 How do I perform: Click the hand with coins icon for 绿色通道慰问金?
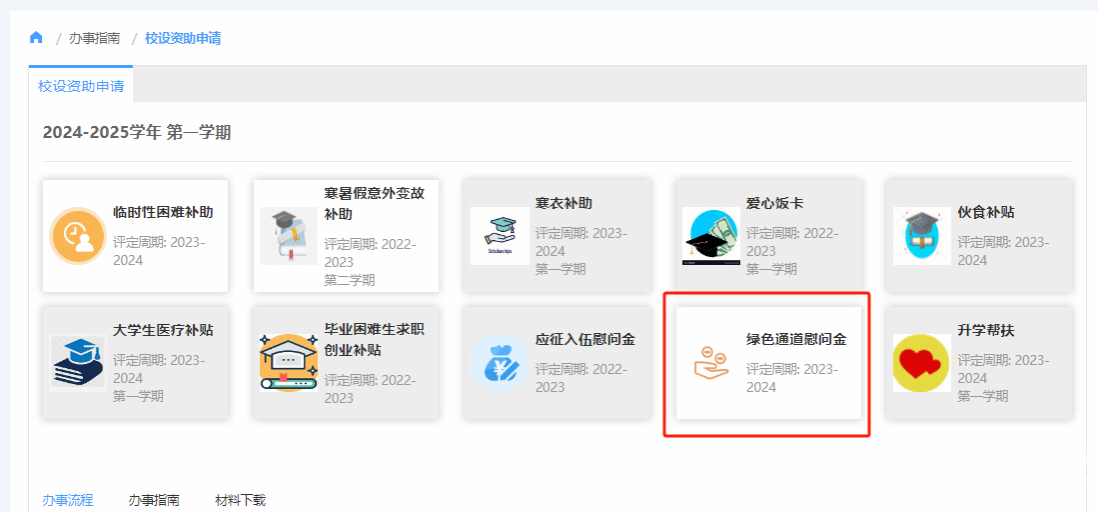[x=711, y=362]
